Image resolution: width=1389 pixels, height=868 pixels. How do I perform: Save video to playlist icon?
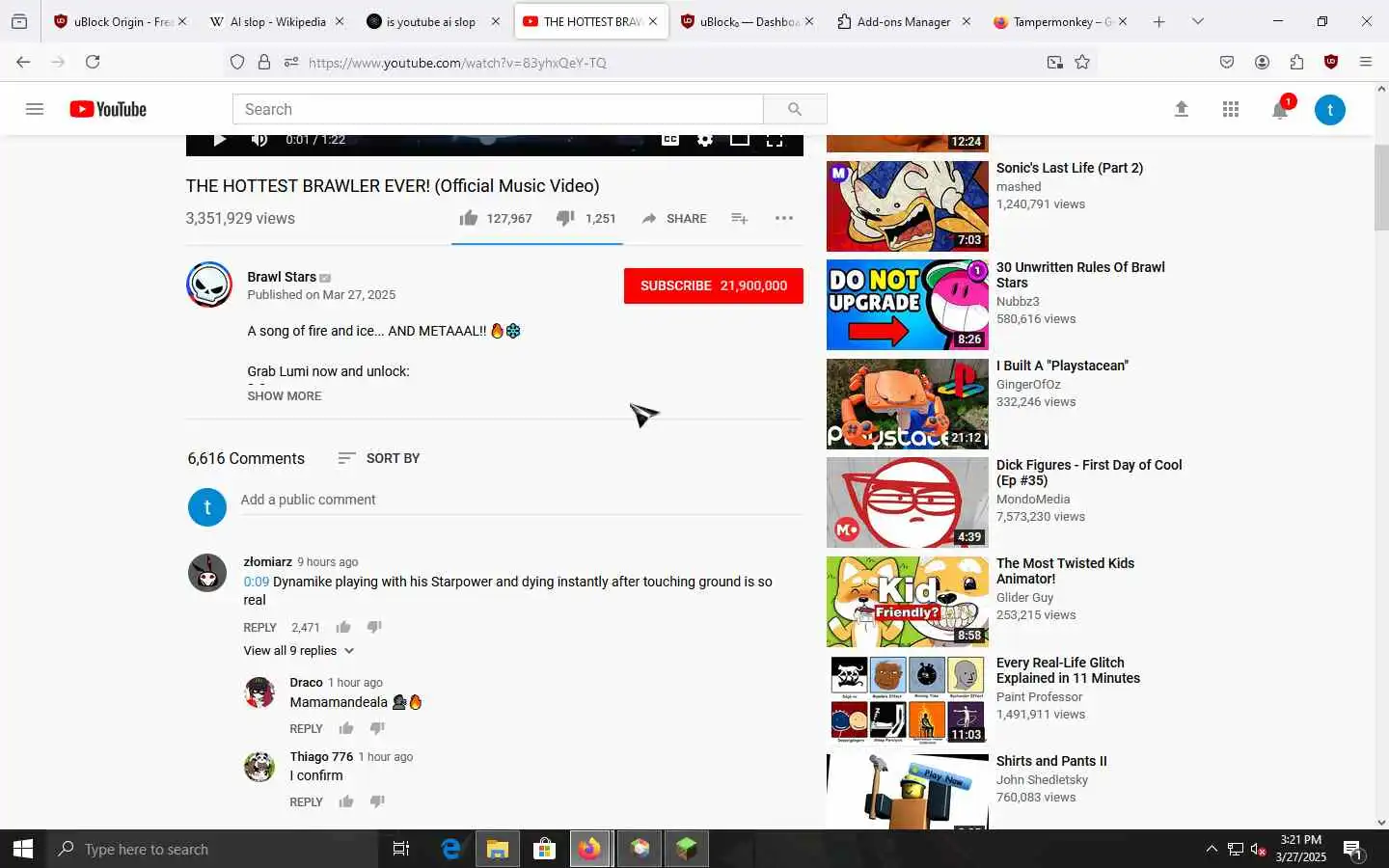[x=740, y=219]
